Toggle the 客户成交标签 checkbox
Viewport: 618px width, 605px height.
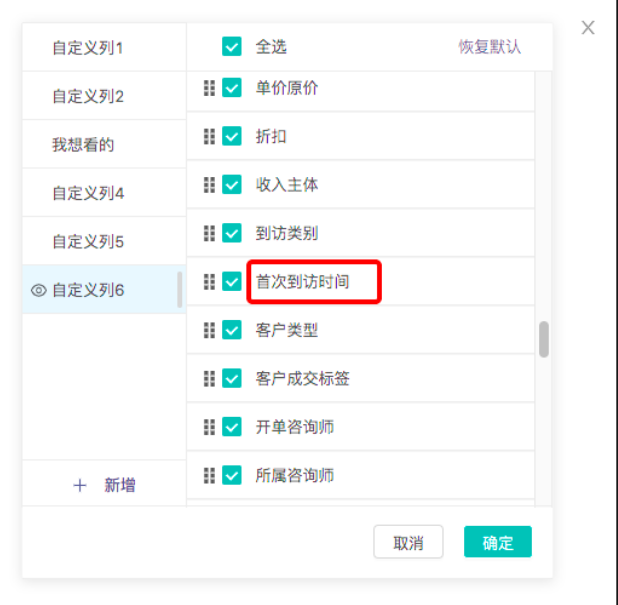coord(232,378)
